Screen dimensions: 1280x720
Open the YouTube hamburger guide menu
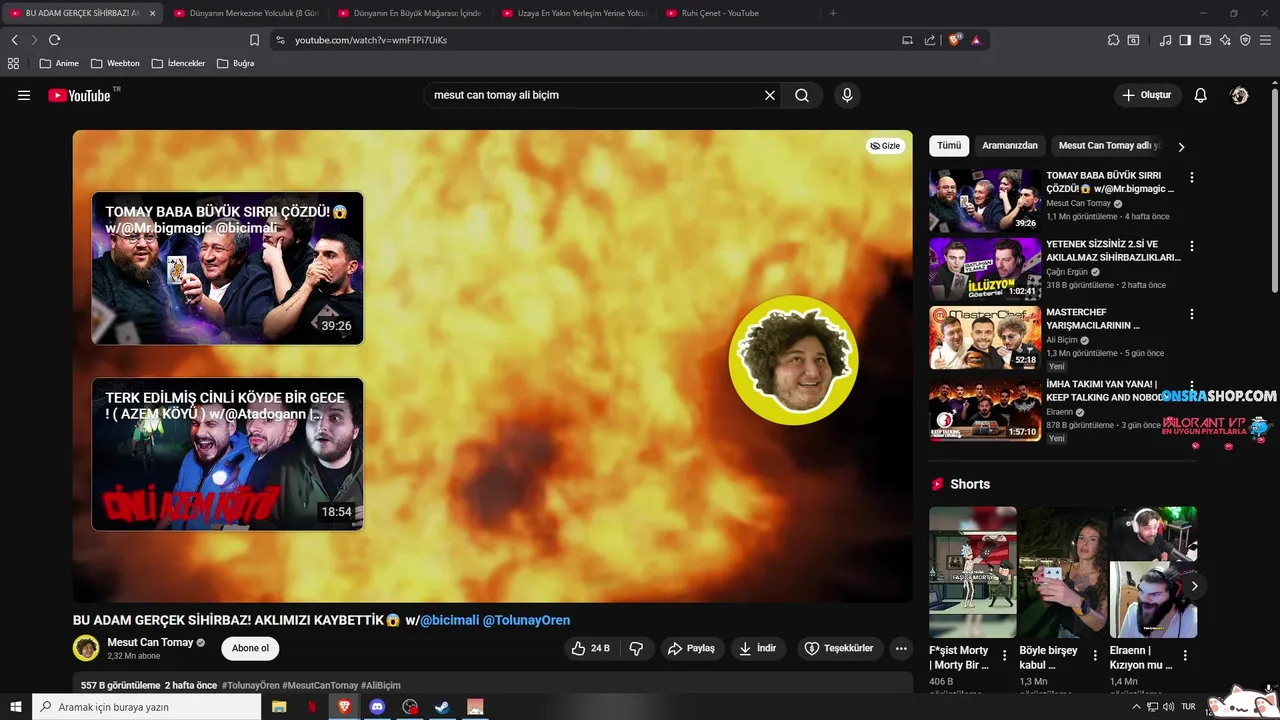coord(24,95)
